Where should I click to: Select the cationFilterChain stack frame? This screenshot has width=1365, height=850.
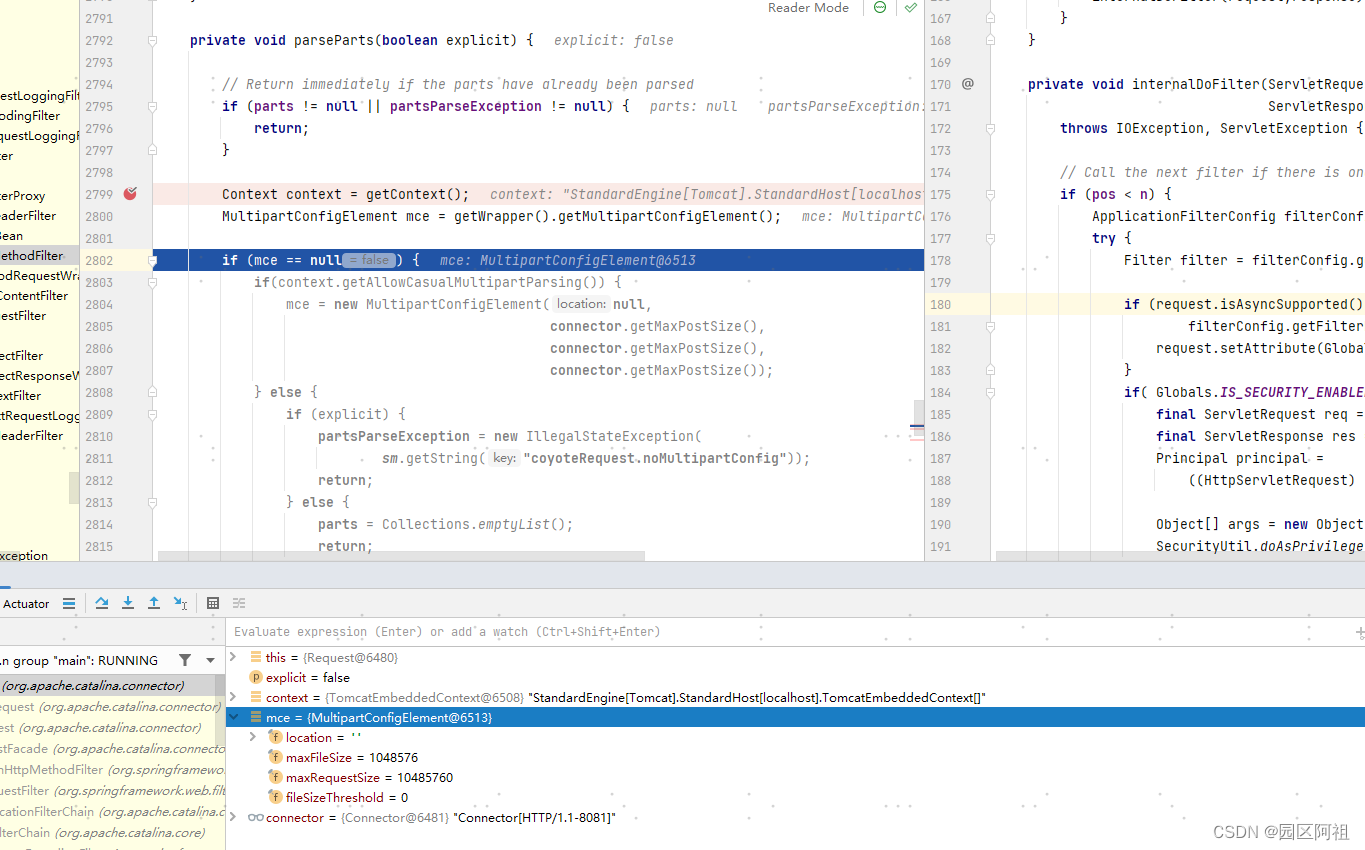[x=112, y=812]
